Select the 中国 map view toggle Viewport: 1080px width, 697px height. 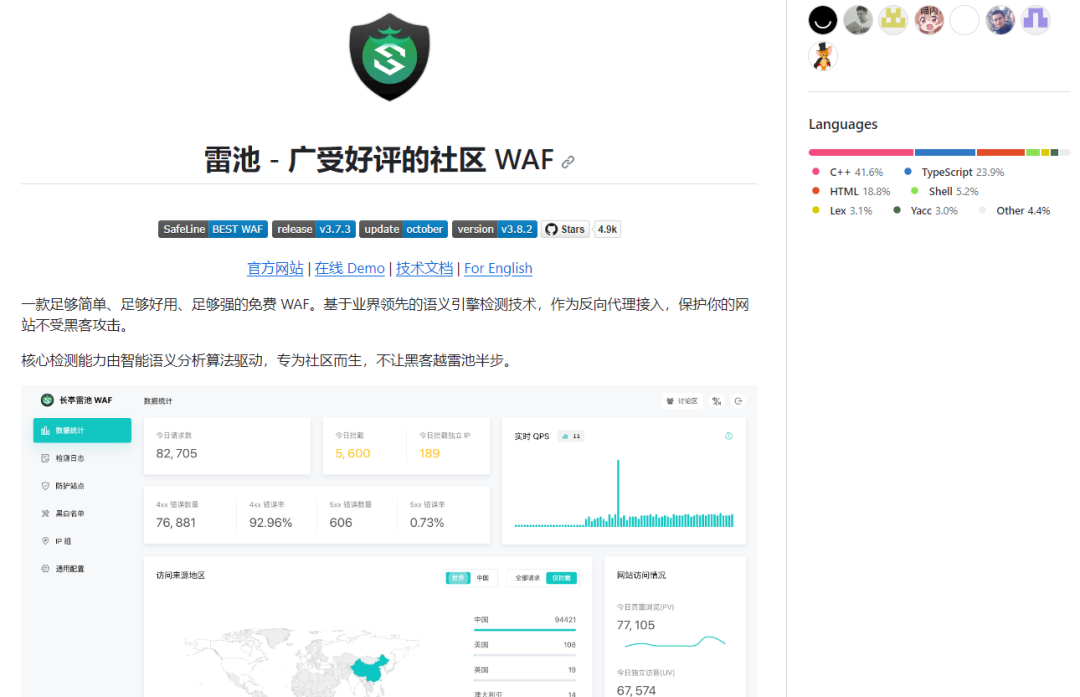click(x=483, y=578)
